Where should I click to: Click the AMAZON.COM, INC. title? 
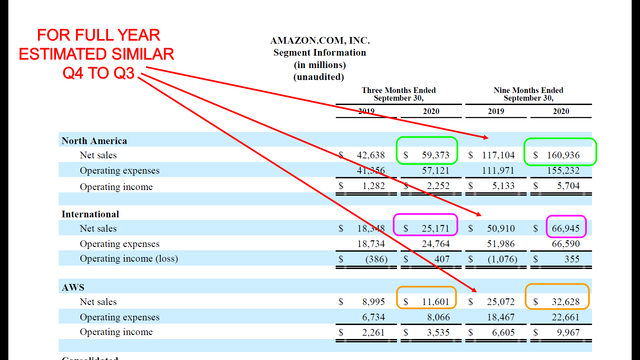click(320, 40)
